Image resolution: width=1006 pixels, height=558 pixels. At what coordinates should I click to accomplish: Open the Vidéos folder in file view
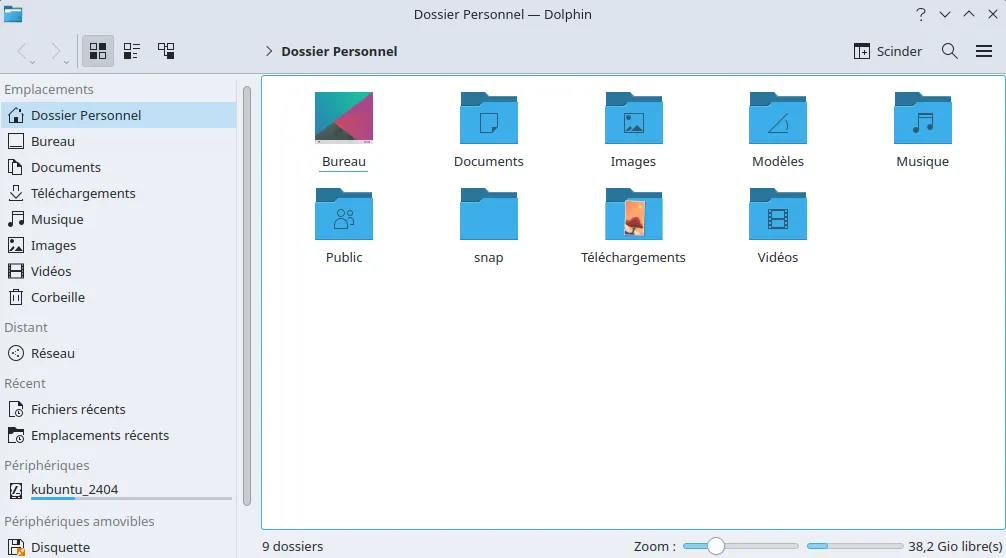pyautogui.click(x=778, y=215)
